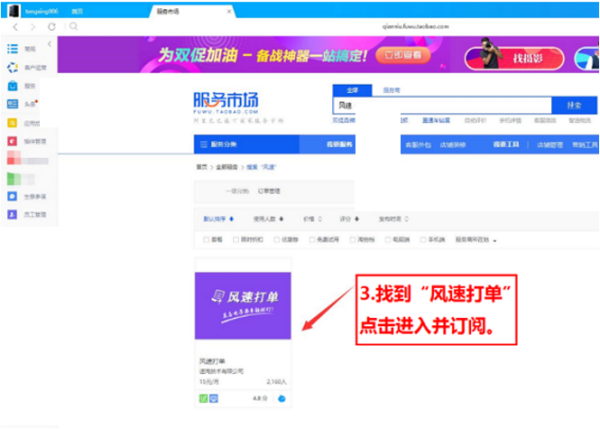This screenshot has width=600, height=429.
Task: Collapse the left sidebar with chevron
Action: point(49,44)
